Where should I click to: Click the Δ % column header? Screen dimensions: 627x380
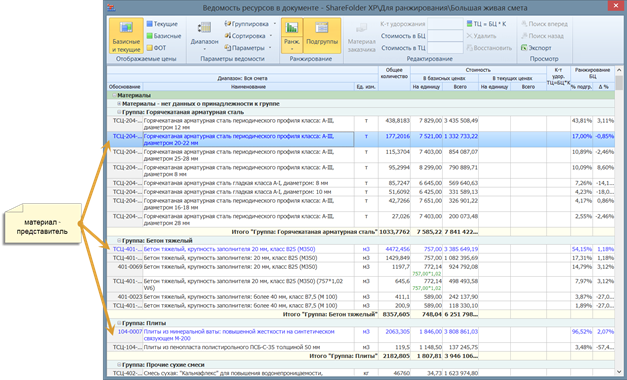tap(604, 87)
